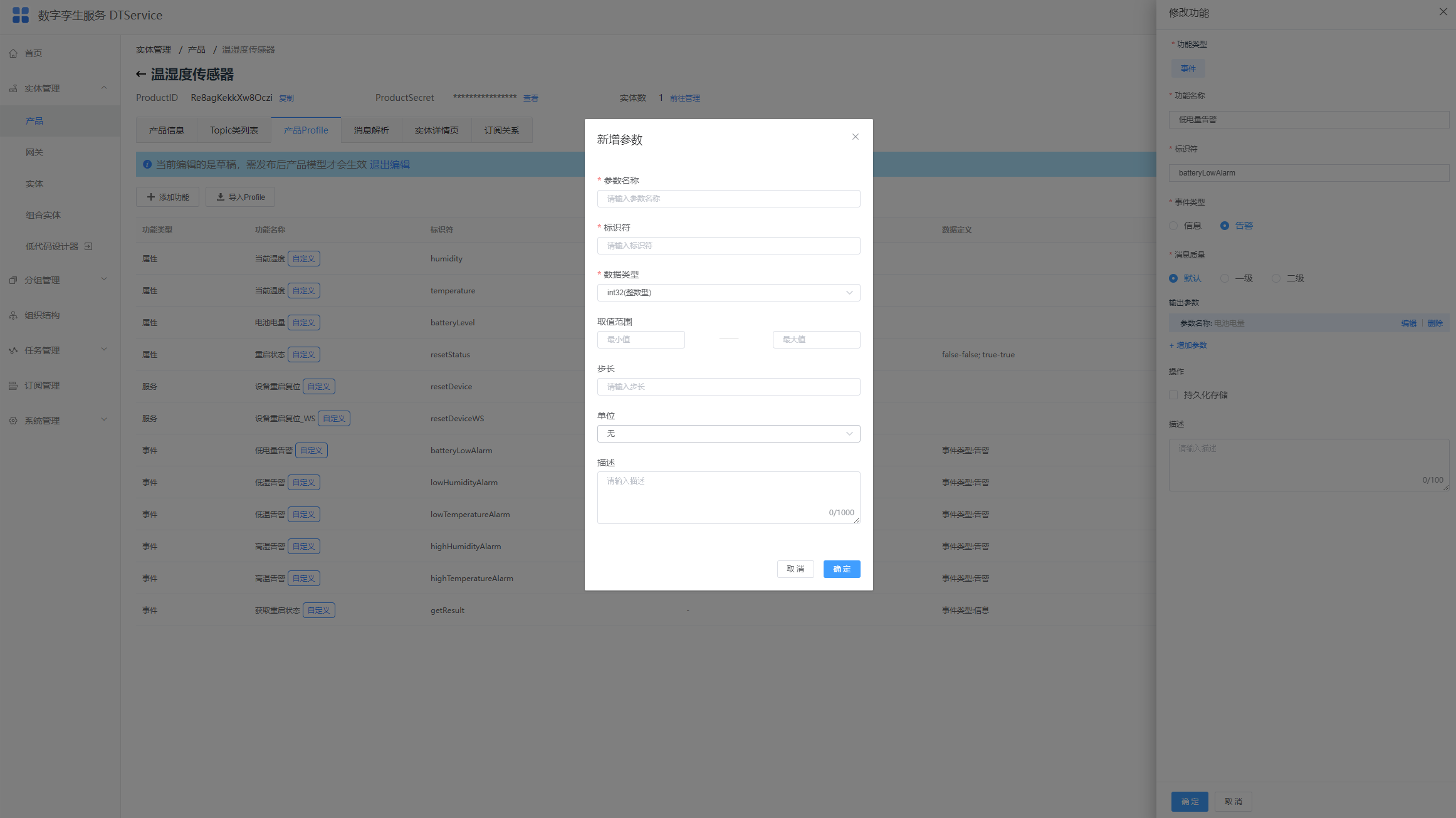Choose 二级 message quality radio
Screen dimensions: 1456x818
(x=1276, y=278)
